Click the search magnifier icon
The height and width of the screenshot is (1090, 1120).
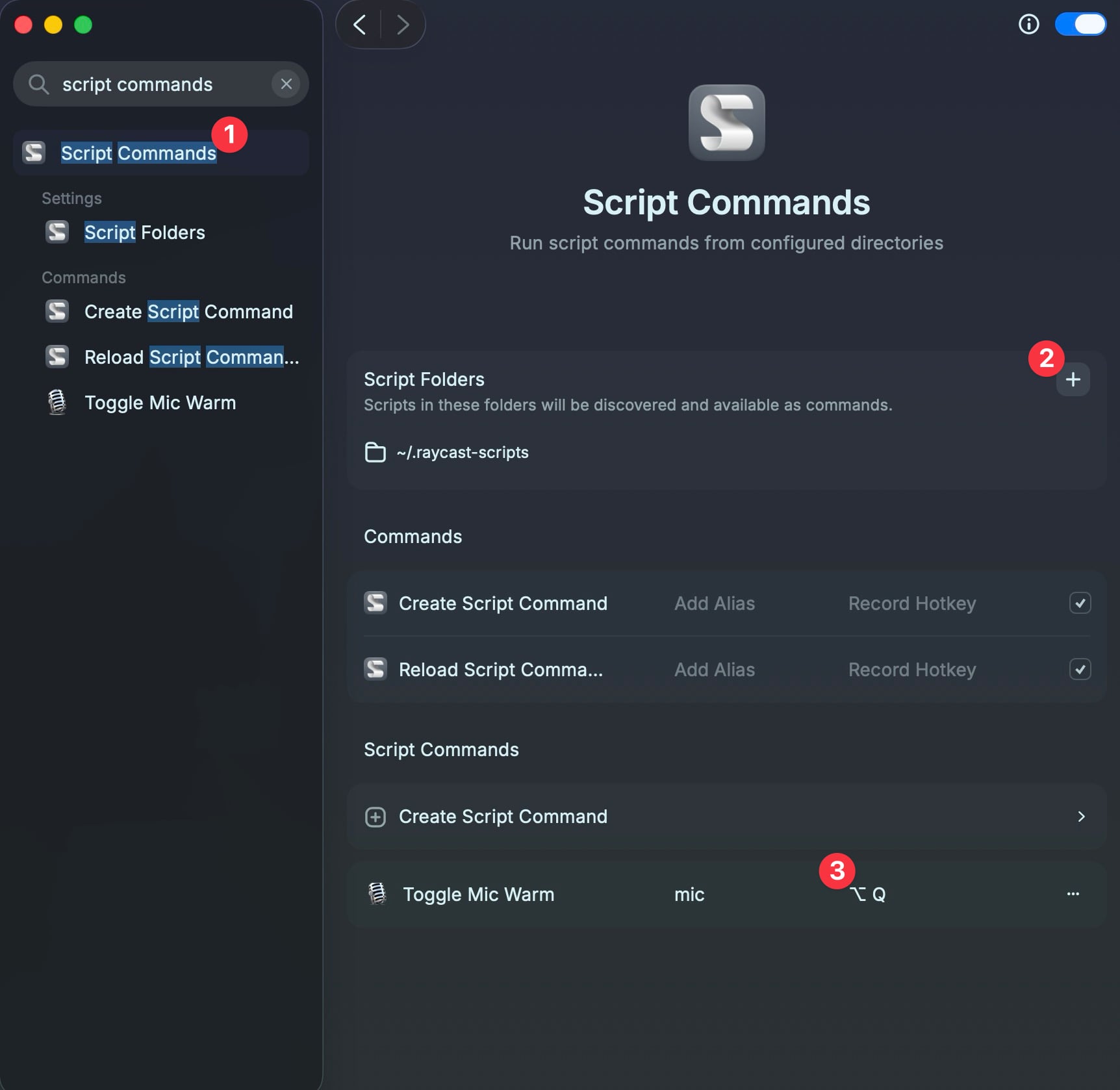pyautogui.click(x=39, y=84)
